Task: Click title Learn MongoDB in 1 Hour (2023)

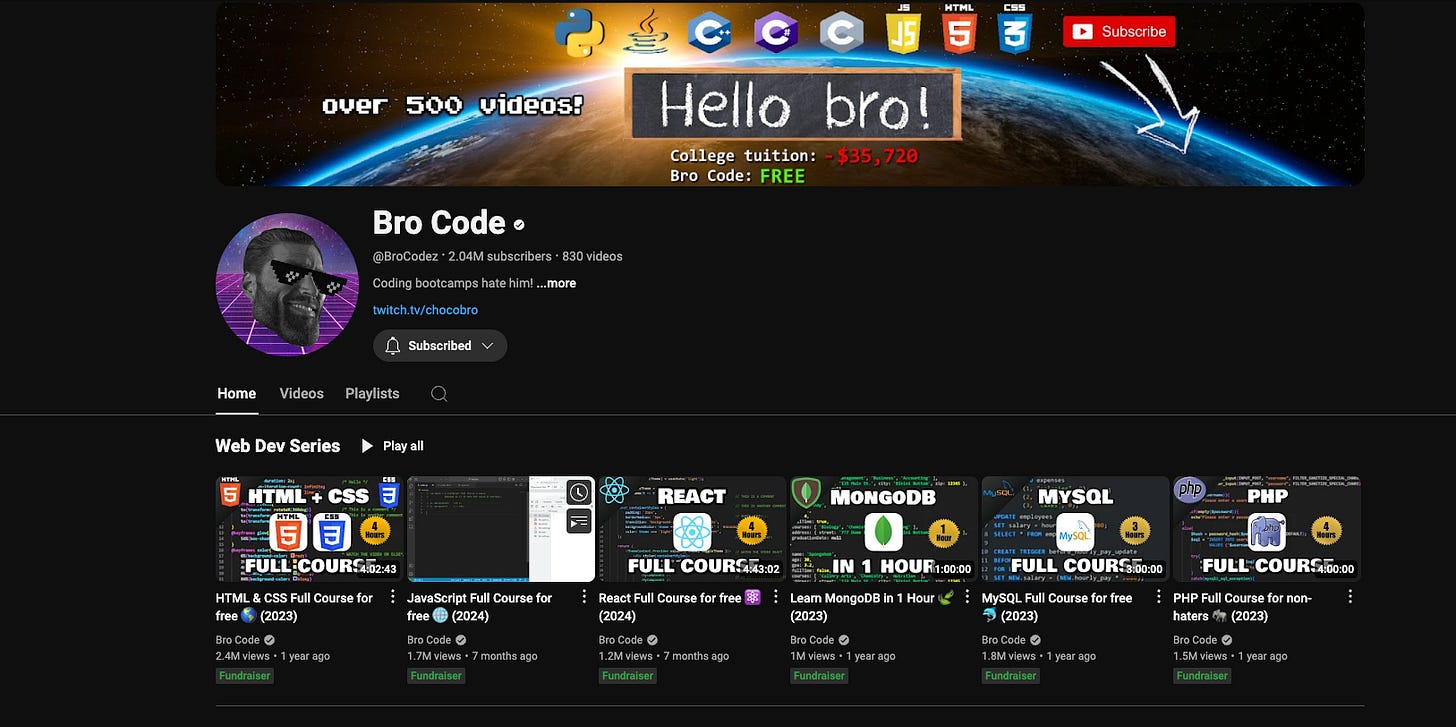Action: click(x=872, y=607)
